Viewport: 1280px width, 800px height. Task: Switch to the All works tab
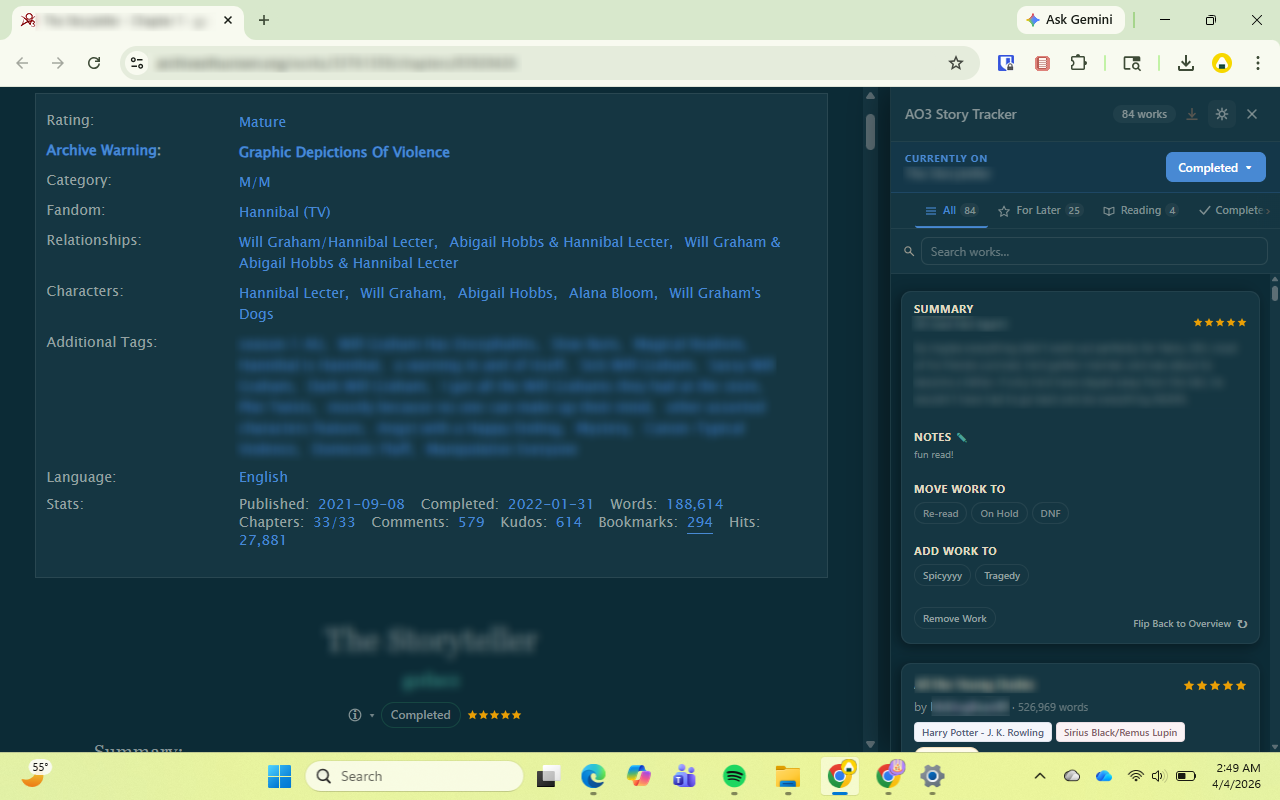click(x=951, y=211)
